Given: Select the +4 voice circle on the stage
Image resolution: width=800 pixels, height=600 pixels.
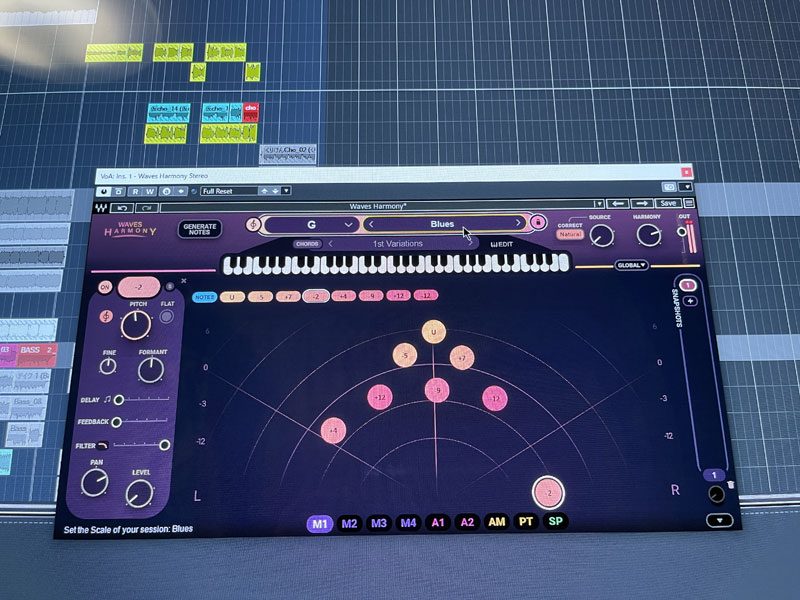Looking at the screenshot, I should [333, 430].
